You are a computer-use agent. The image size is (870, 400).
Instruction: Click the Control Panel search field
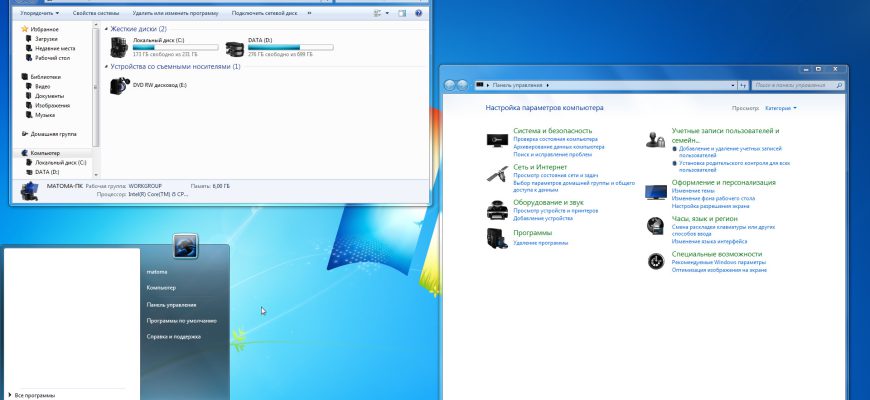(798, 85)
